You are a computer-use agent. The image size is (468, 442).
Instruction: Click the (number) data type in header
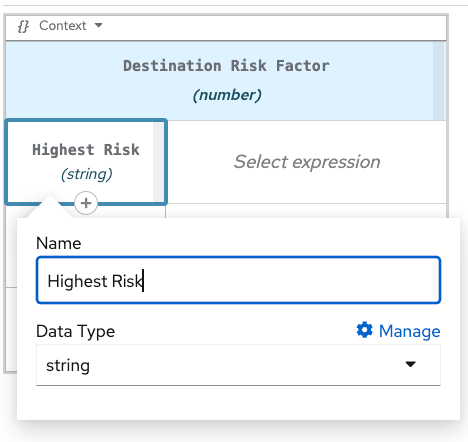click(227, 95)
